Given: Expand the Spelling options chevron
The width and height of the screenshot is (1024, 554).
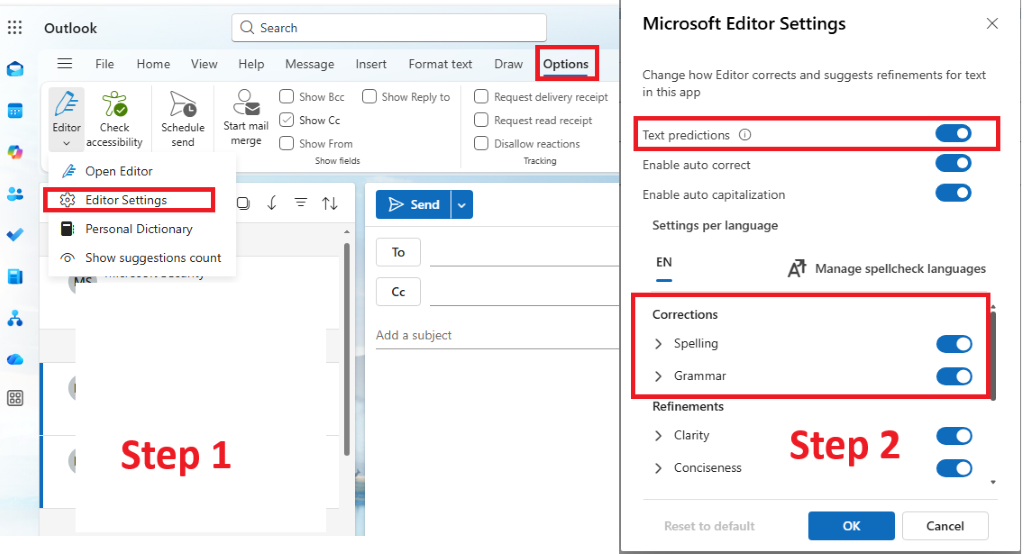Looking at the screenshot, I should [x=658, y=344].
